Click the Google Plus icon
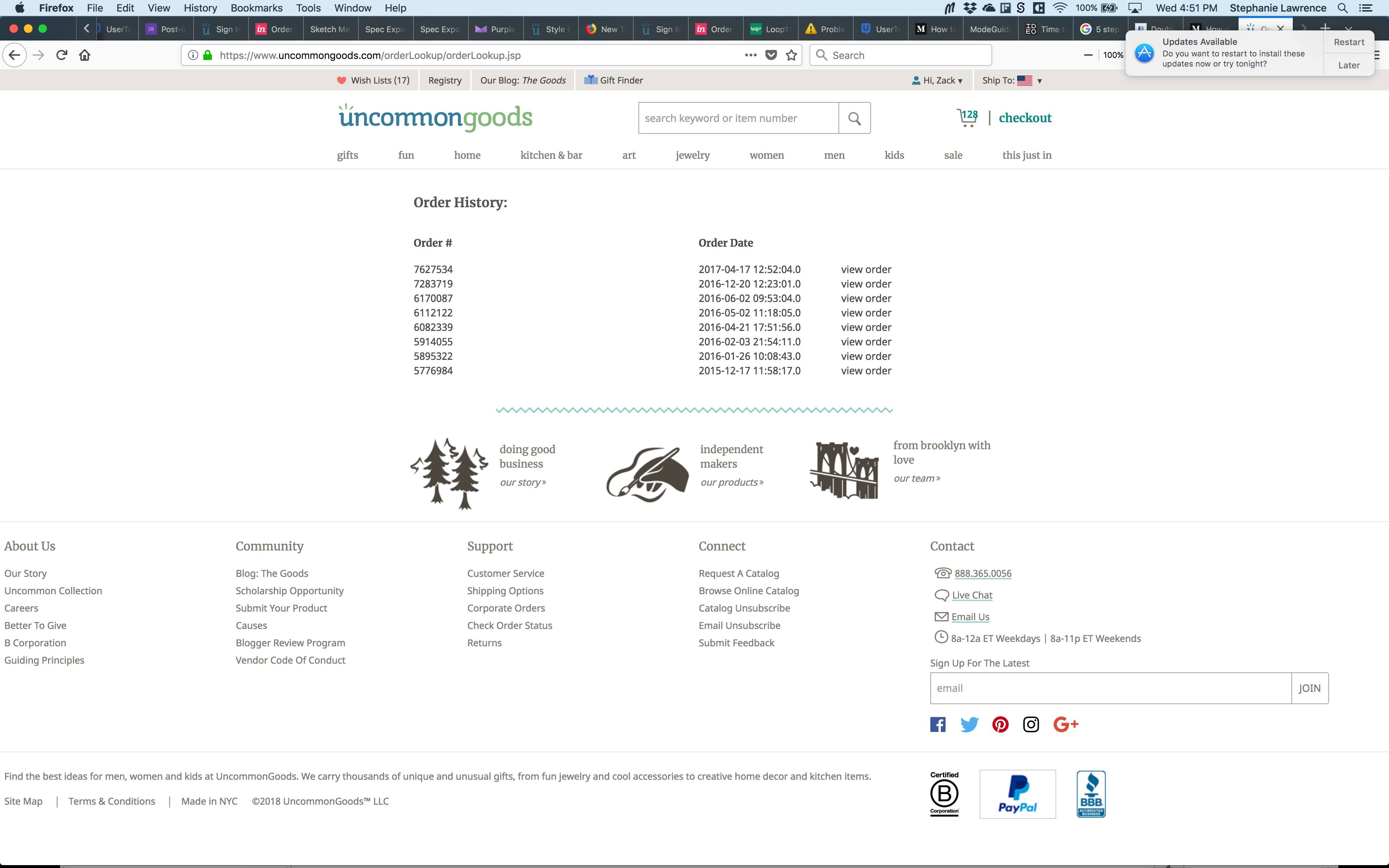Screen dimensions: 1389x868 1065,724
